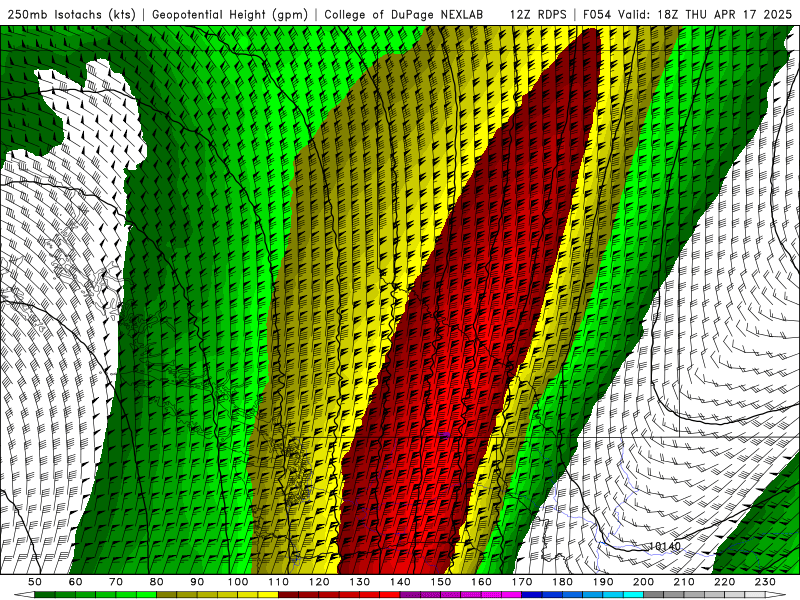Viewport: 800px width, 600px height.
Task: Pick the green swatch, 60–65 kts
Action: [85, 594]
